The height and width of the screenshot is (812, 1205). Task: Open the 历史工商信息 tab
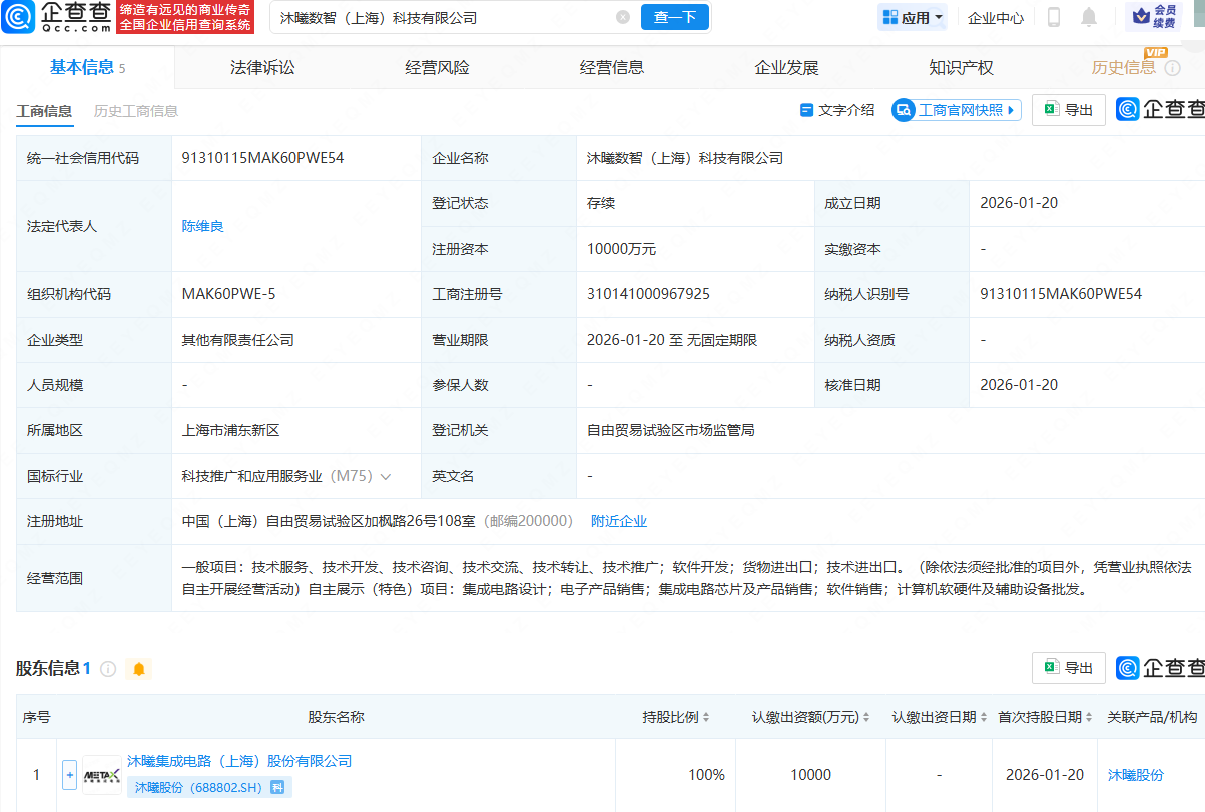(136, 111)
